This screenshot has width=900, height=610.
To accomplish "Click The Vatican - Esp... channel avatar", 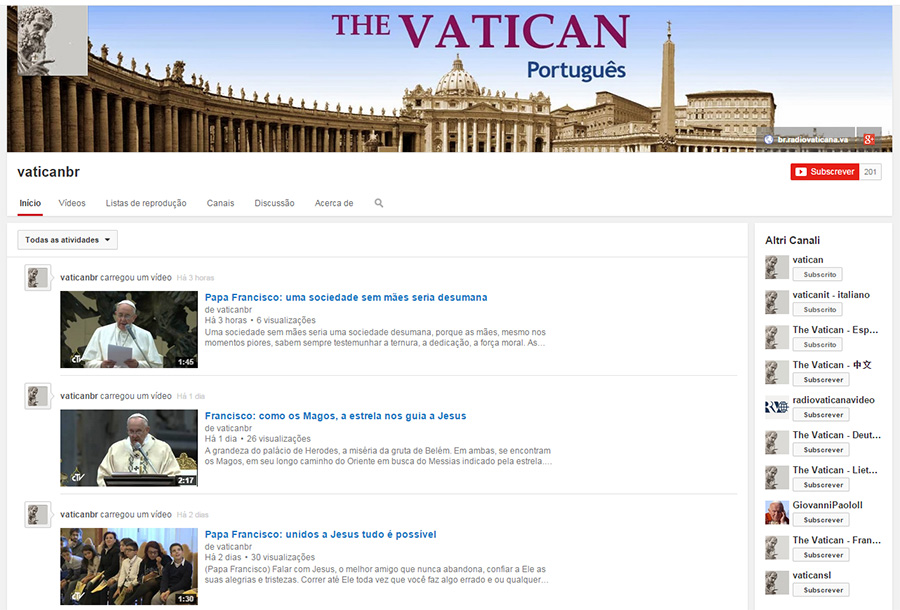I will pyautogui.click(x=777, y=337).
